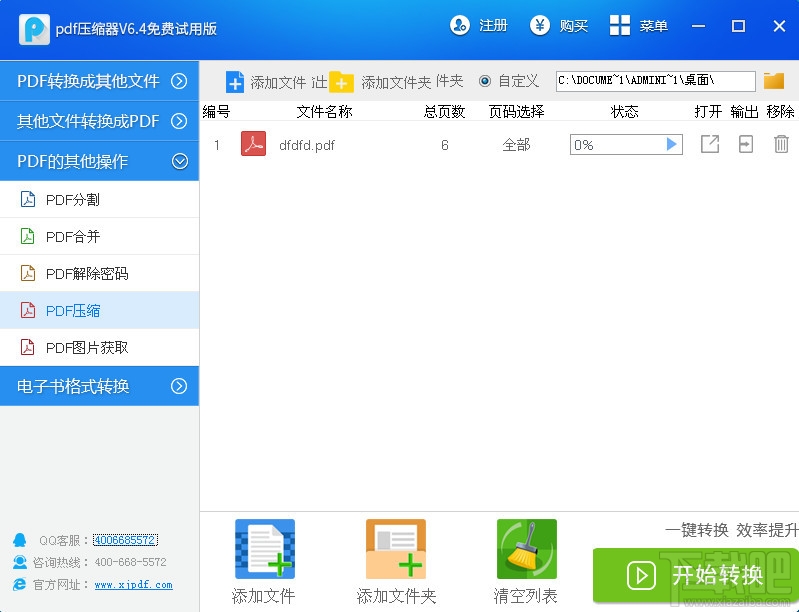Click the dfdfd.pdf red PDF icon
The image size is (799, 612).
click(x=253, y=144)
